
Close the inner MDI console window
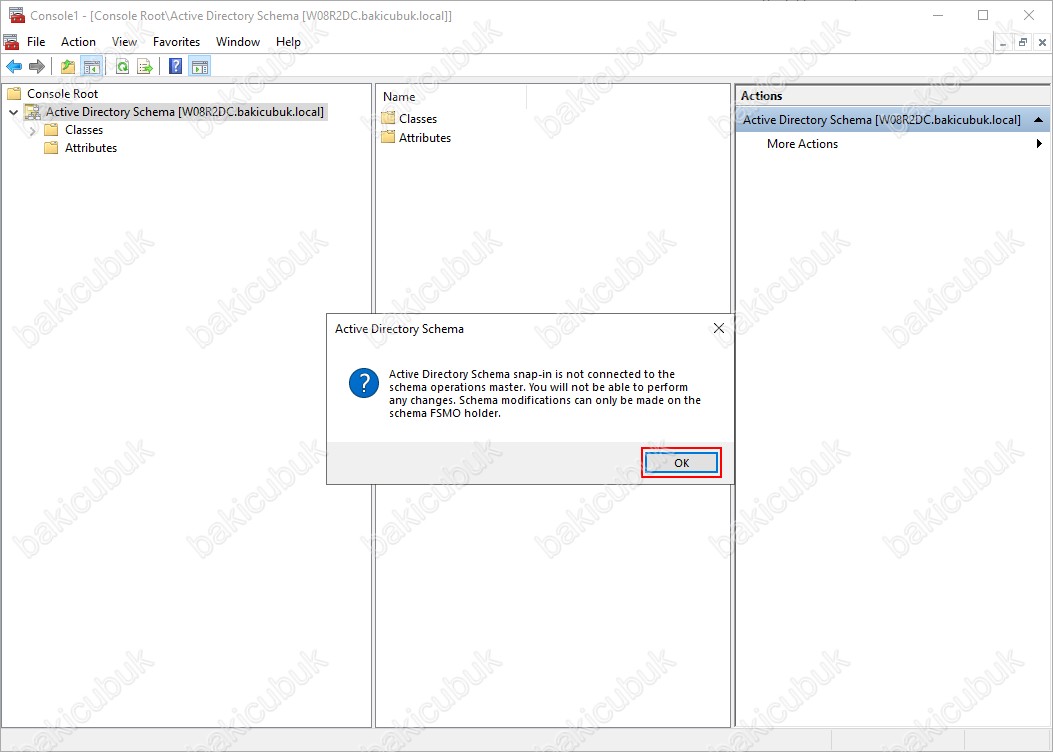click(1042, 42)
